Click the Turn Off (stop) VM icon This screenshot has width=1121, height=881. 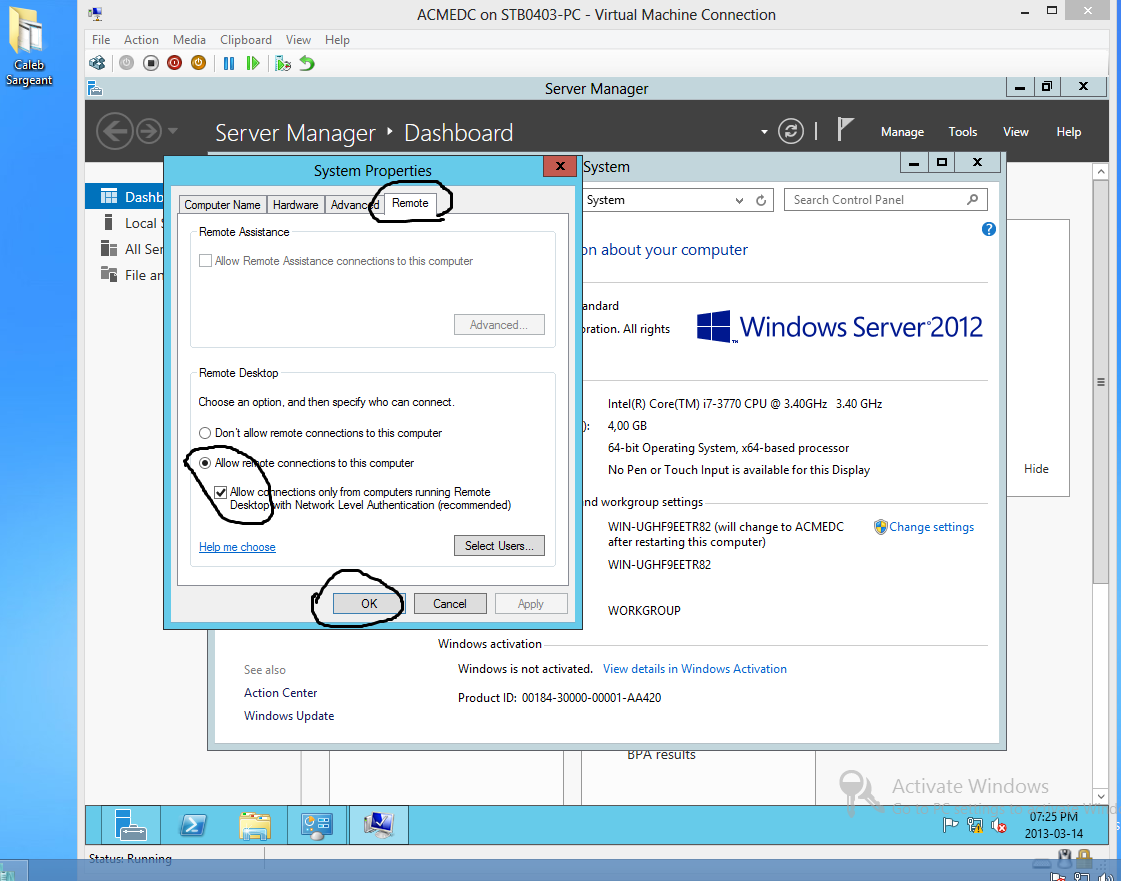tap(150, 64)
